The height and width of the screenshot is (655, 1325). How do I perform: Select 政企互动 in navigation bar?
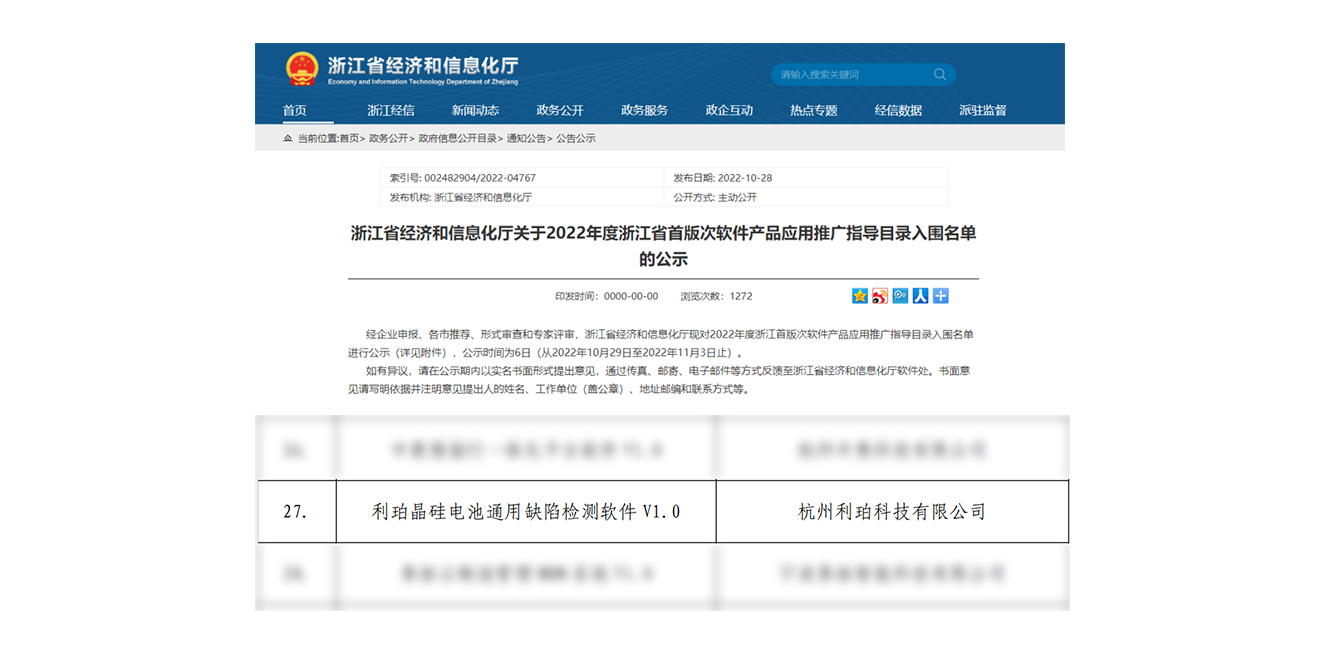point(729,110)
